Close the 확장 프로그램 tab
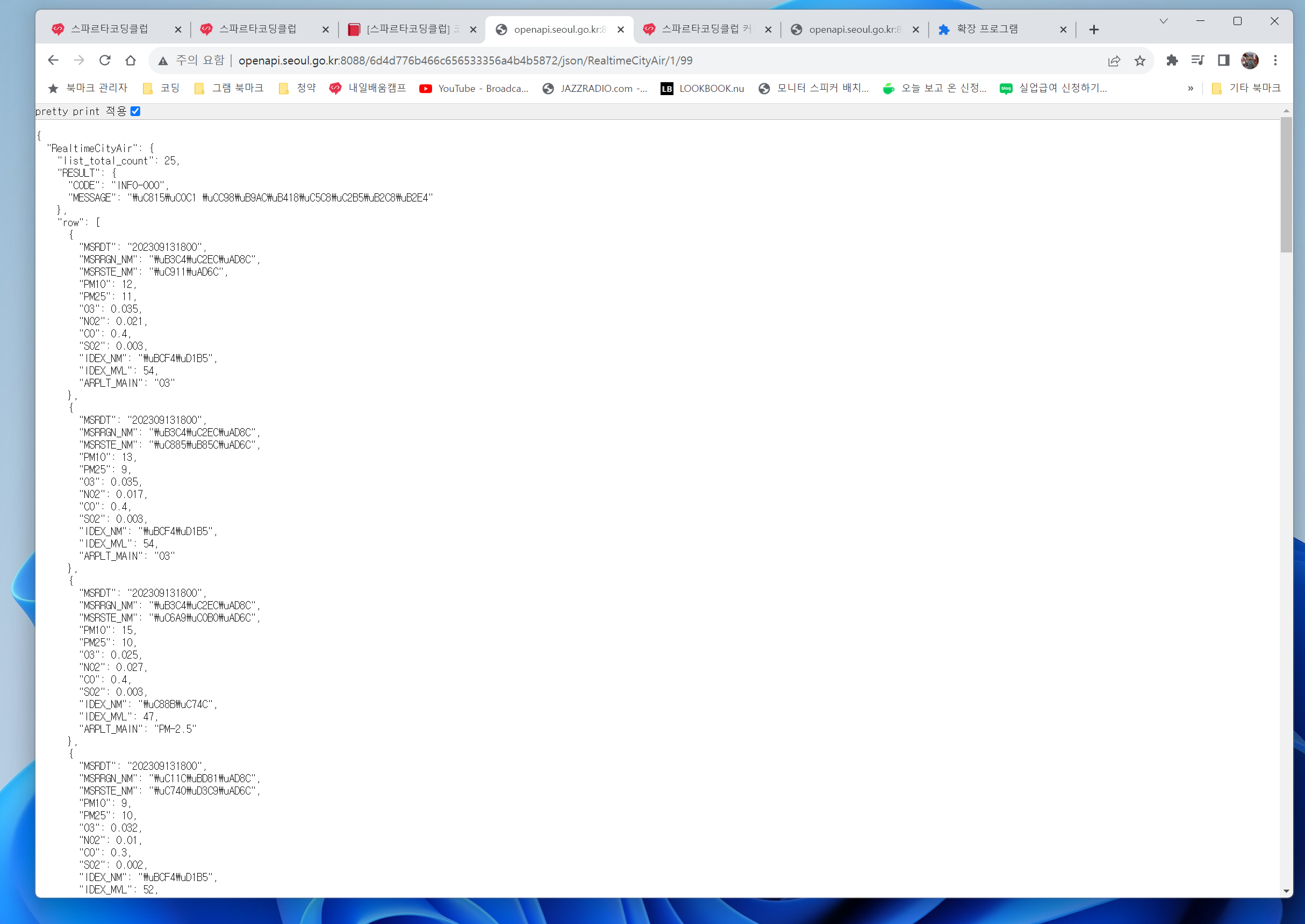The width and height of the screenshot is (1305, 924). pyautogui.click(x=1063, y=30)
